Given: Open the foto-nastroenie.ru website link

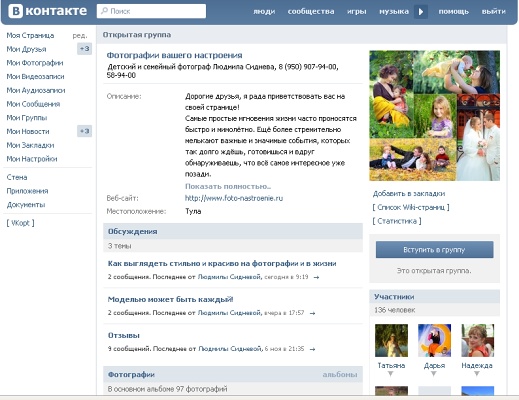Looking at the screenshot, I should pyautogui.click(x=234, y=198).
